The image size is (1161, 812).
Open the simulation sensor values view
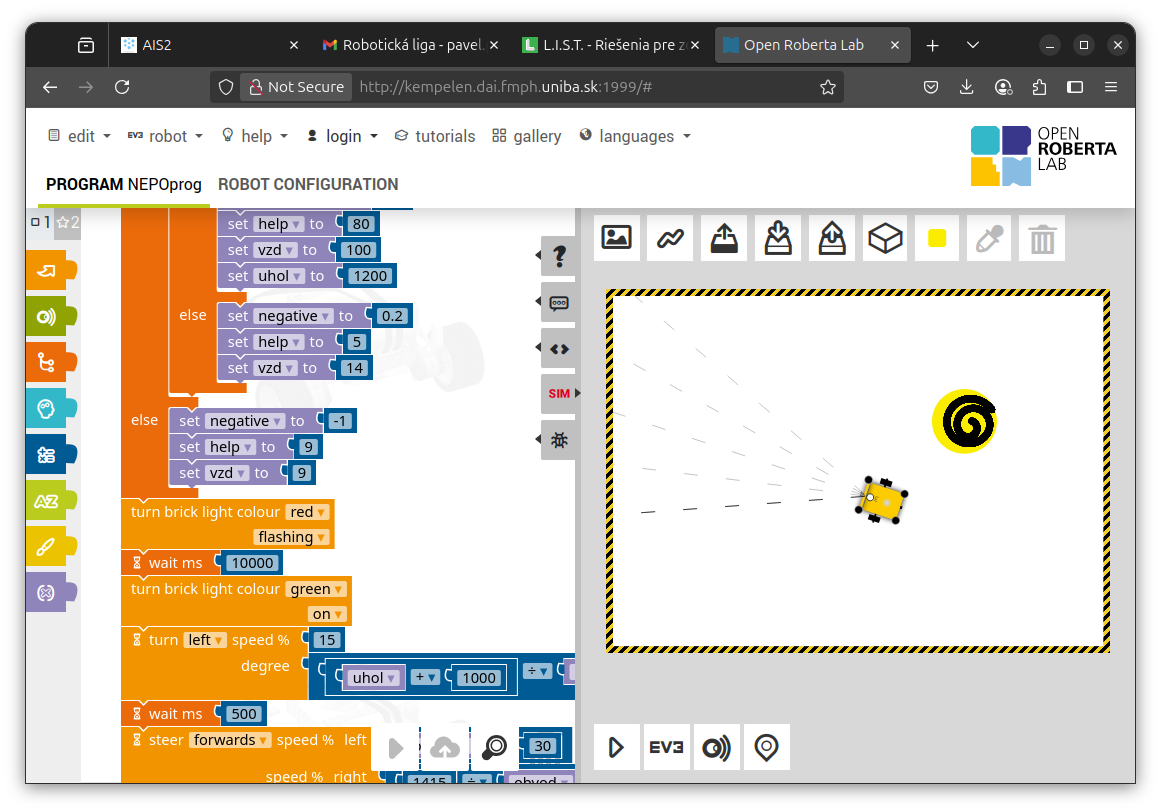click(716, 747)
